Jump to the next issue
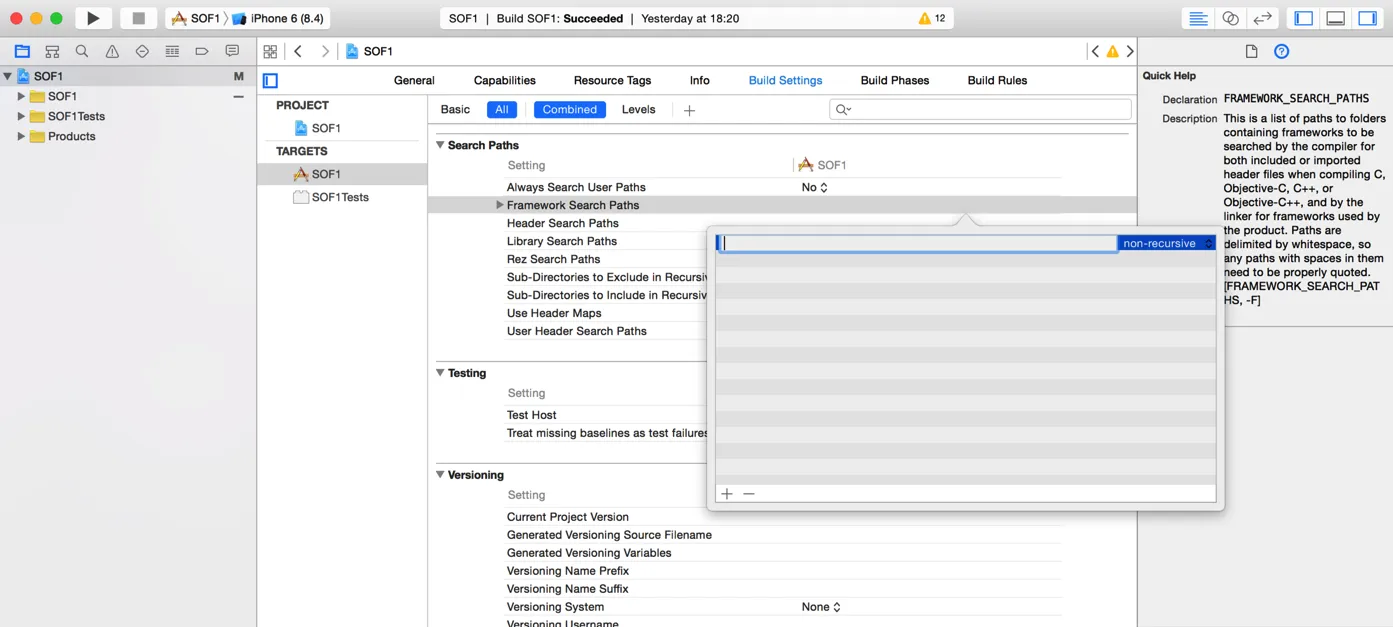Viewport: 1393px width, 627px height. pos(1130,51)
